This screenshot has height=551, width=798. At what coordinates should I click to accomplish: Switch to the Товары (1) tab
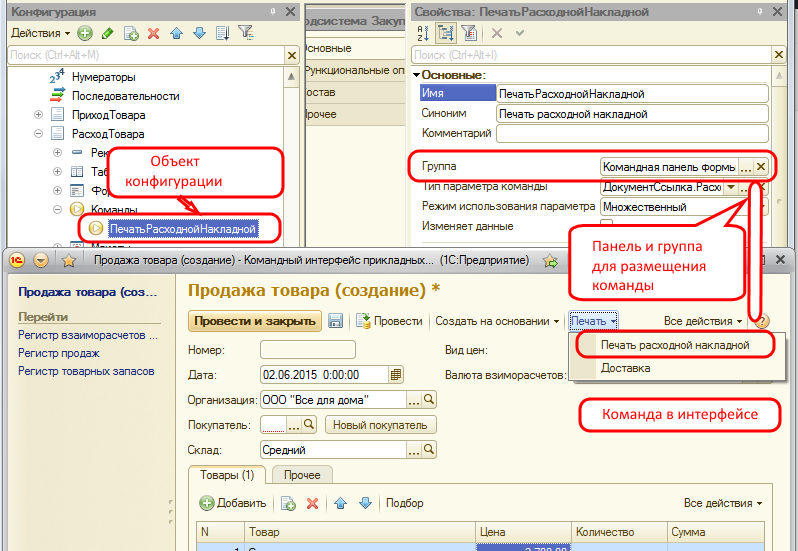click(x=227, y=475)
